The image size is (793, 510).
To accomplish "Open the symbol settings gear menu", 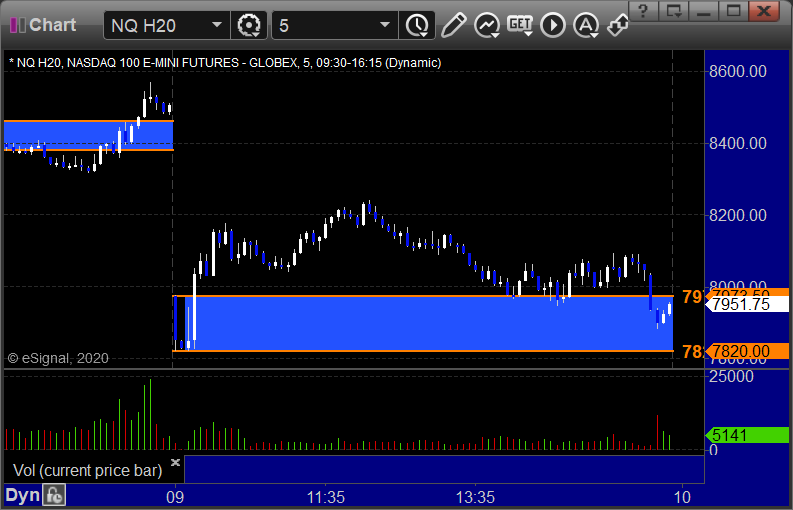I will [249, 25].
